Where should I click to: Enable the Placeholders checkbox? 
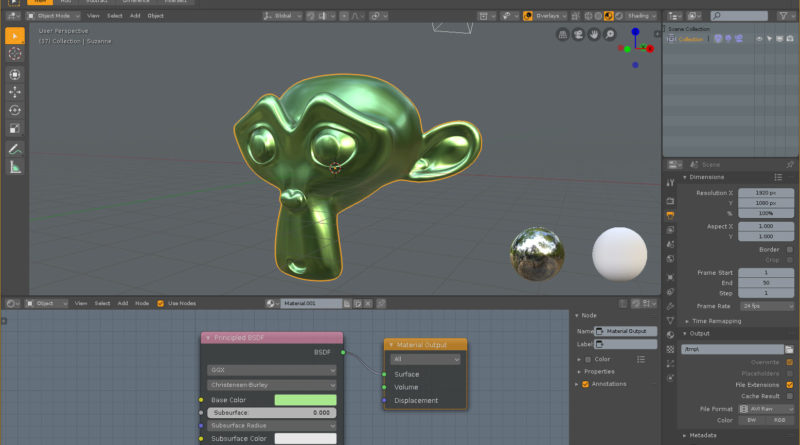tap(790, 373)
